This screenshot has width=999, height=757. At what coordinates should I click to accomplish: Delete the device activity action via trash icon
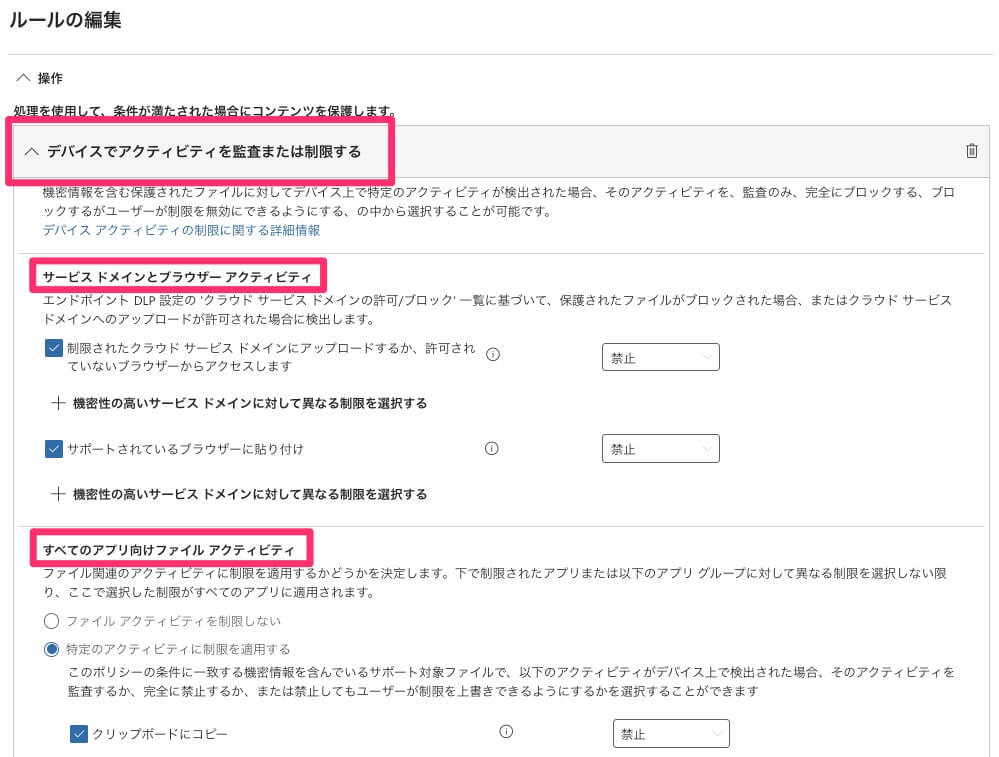[x=971, y=151]
